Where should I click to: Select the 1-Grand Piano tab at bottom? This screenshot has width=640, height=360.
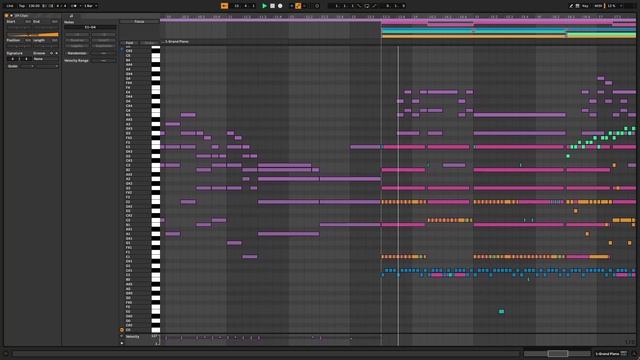[x=608, y=353]
